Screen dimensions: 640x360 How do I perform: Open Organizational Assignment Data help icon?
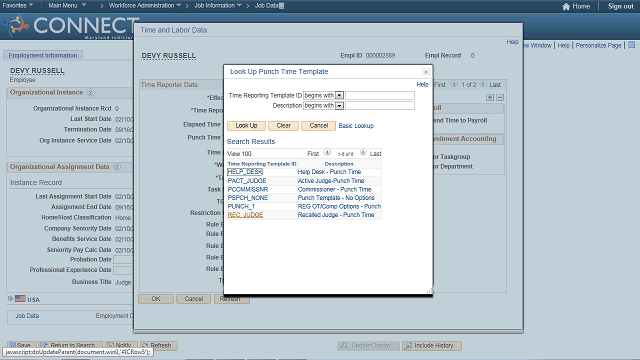coord(117,167)
